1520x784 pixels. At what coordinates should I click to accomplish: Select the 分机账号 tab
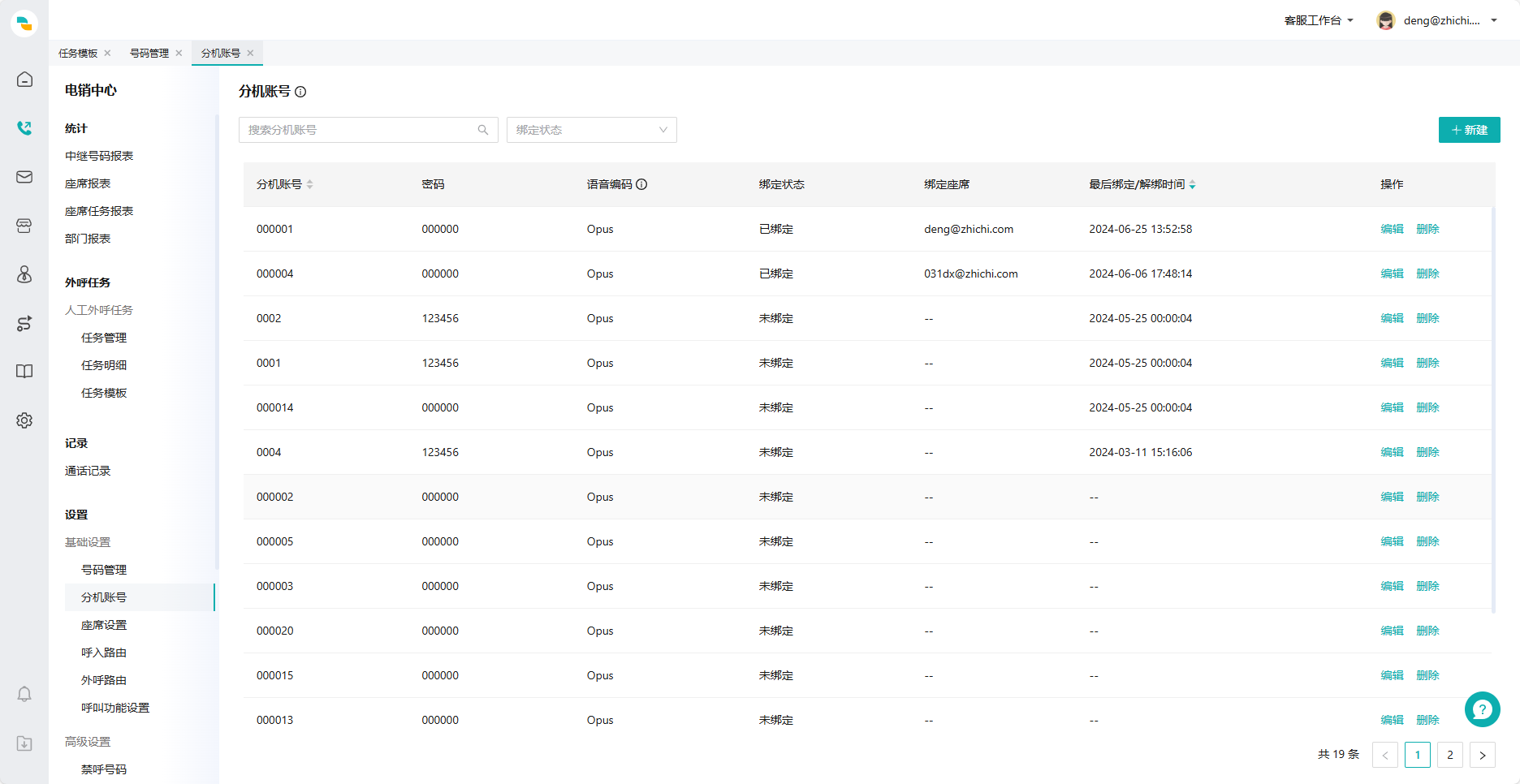coord(221,53)
